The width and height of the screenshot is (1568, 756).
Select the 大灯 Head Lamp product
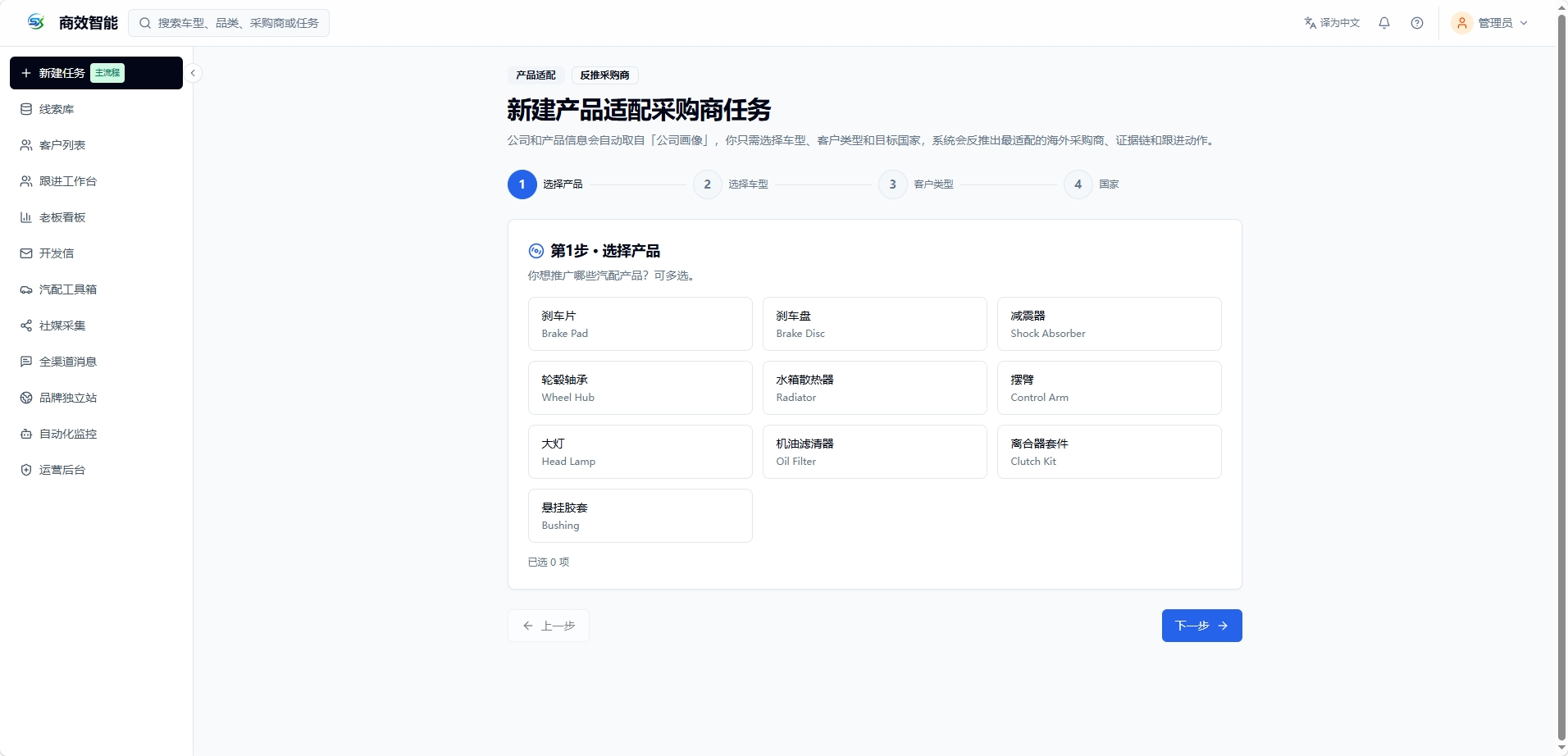click(x=640, y=452)
